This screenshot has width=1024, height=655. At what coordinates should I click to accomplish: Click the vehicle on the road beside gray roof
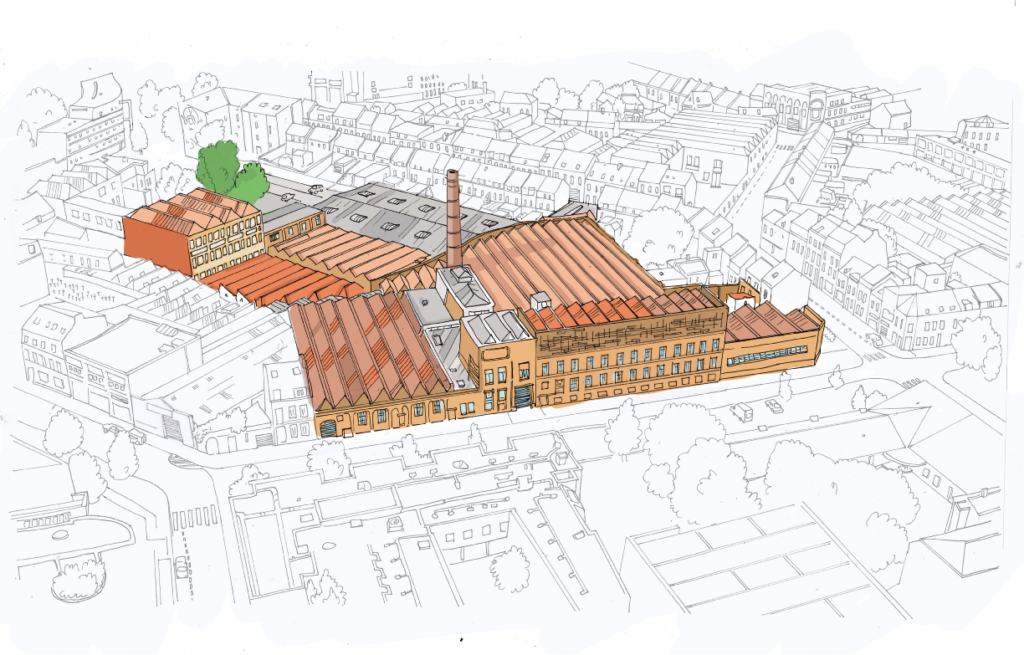point(315,189)
